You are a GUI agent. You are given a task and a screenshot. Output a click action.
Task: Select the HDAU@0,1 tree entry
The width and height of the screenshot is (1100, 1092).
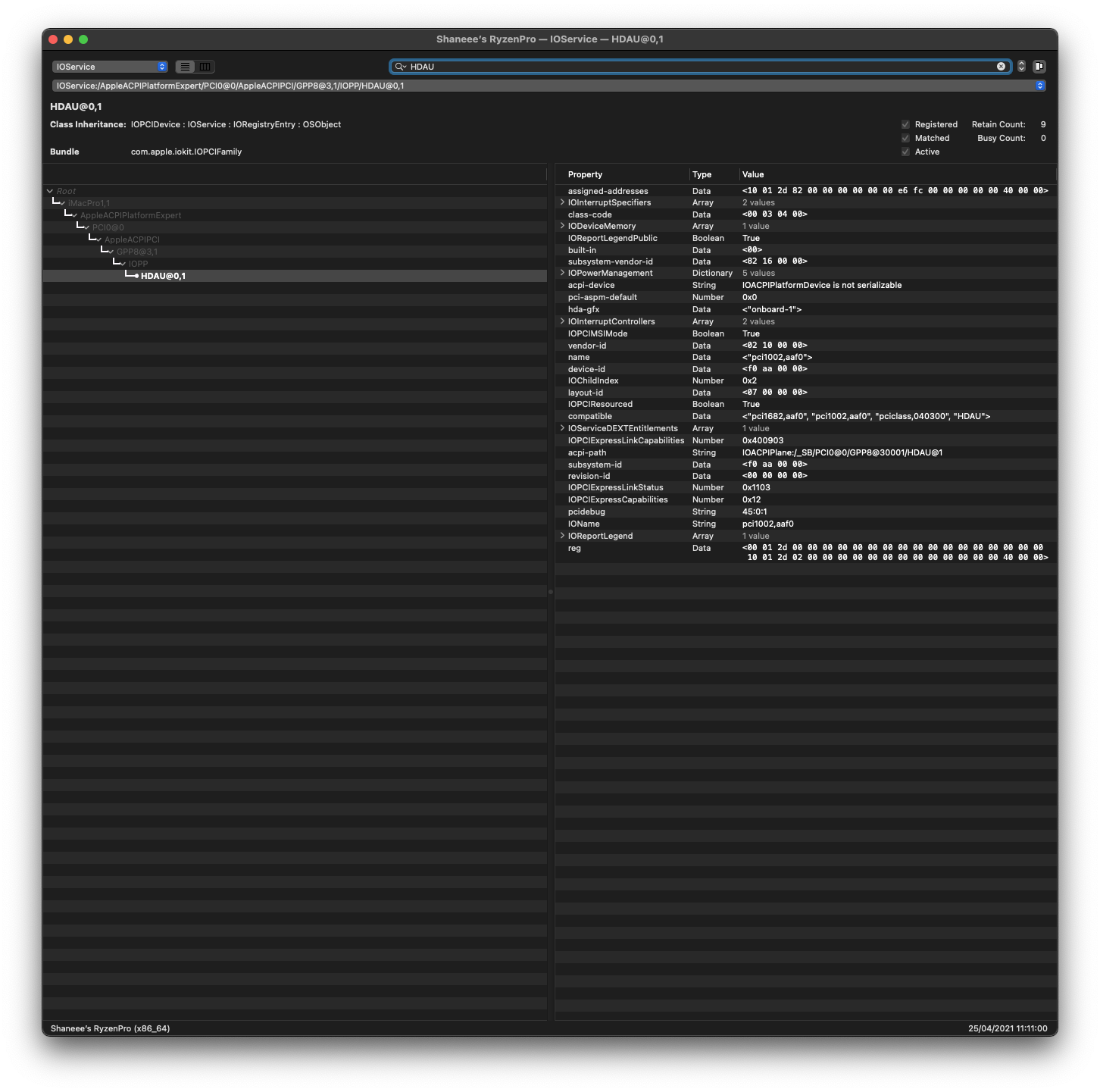click(x=163, y=276)
